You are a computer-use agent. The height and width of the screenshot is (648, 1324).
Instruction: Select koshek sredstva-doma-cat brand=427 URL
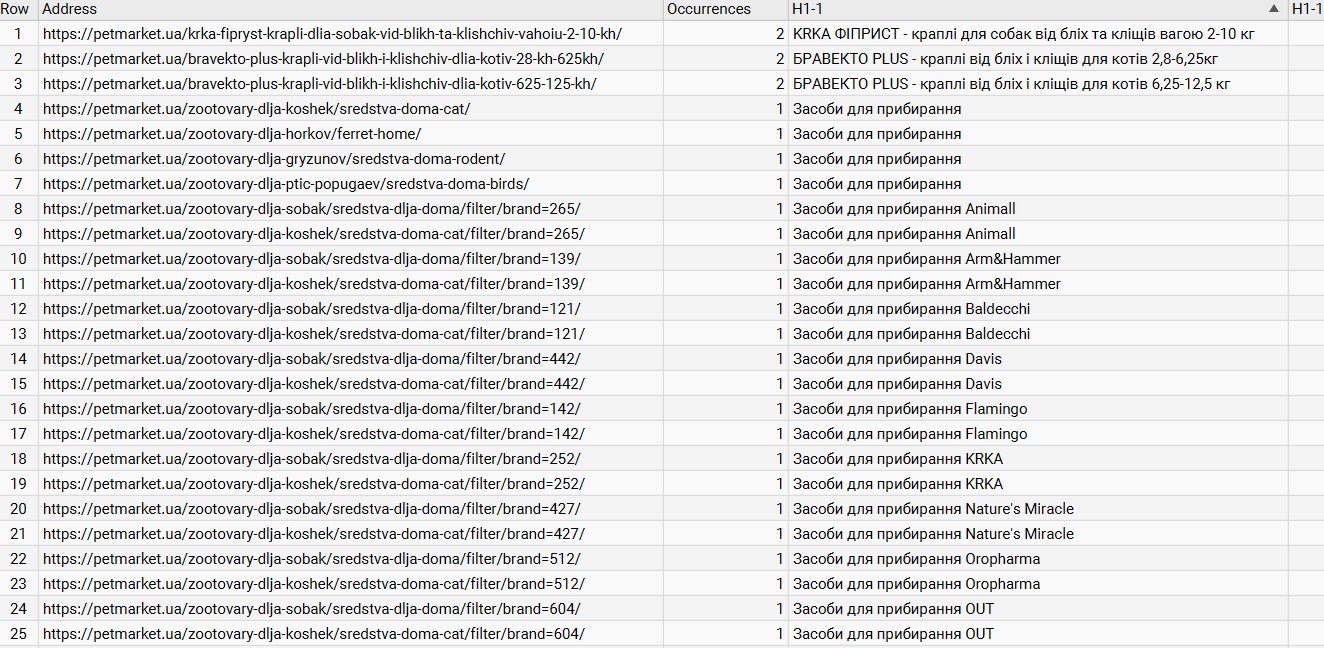(x=350, y=533)
